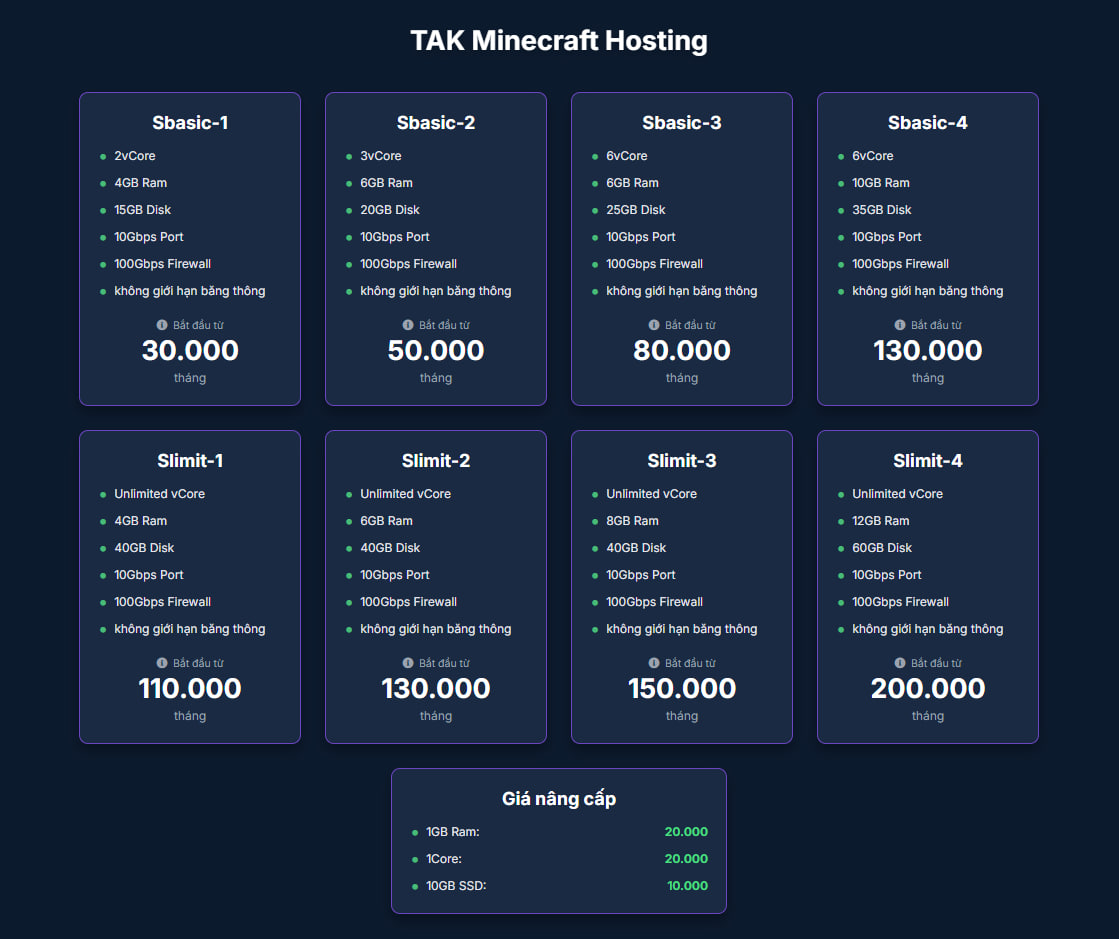Viewport: 1119px width, 939px height.
Task: Select the Slimit-1 plan title
Action: (190, 461)
